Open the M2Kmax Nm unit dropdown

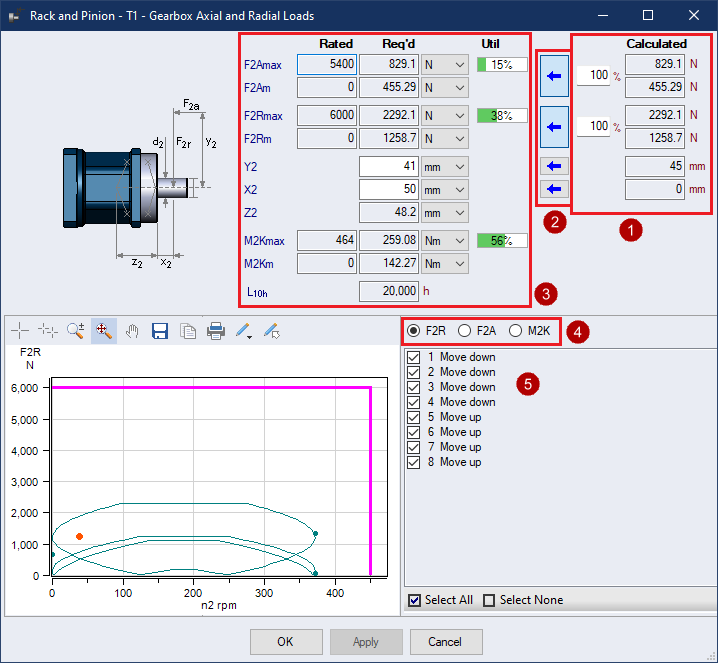tap(445, 240)
